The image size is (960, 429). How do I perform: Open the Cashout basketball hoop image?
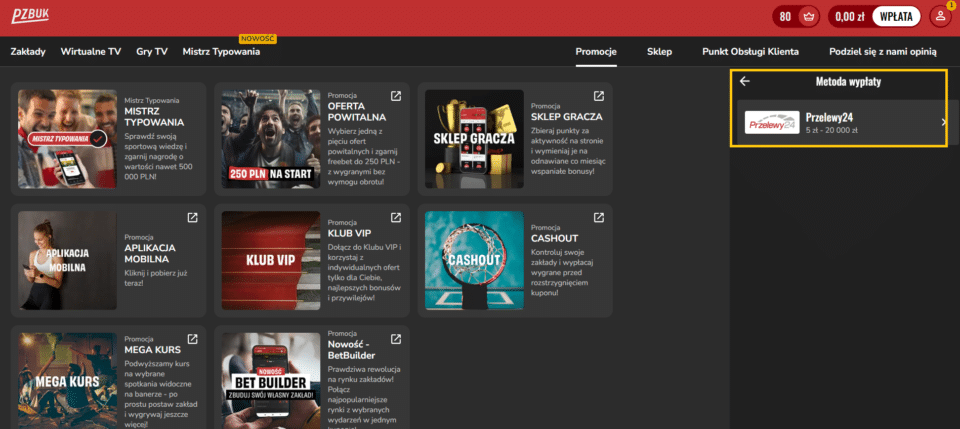pyautogui.click(x=474, y=260)
